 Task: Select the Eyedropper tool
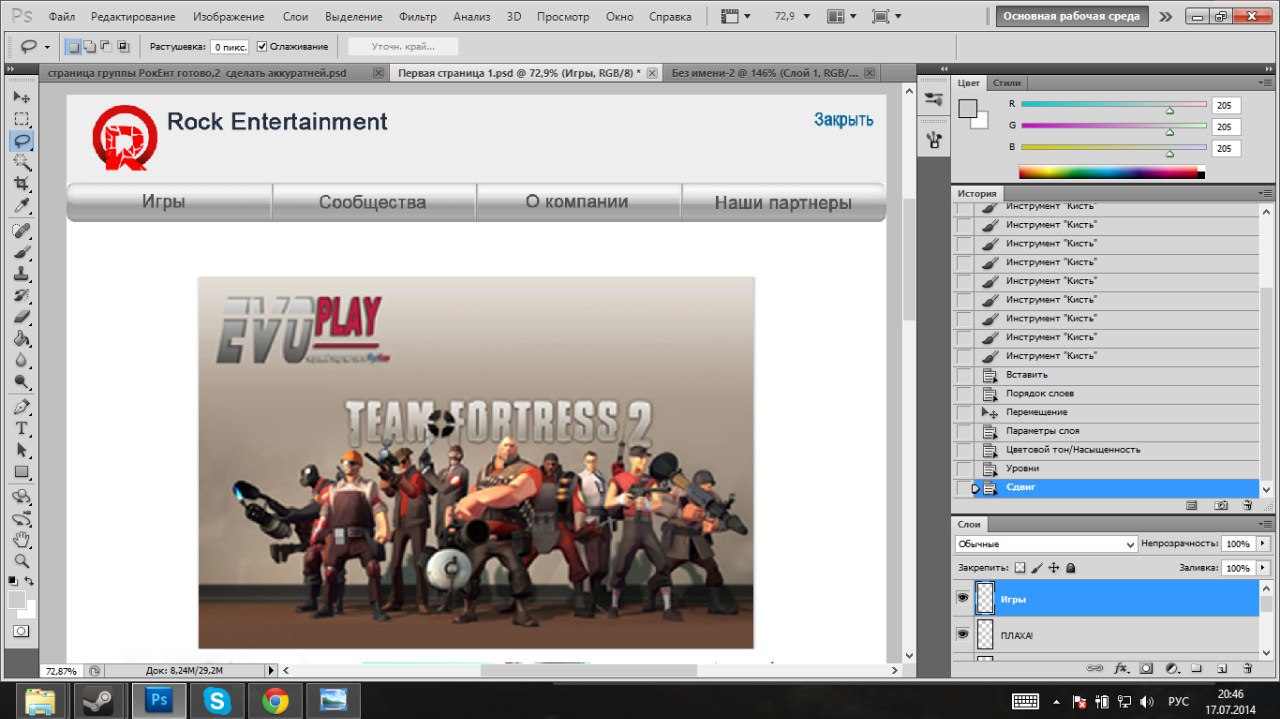pyautogui.click(x=21, y=206)
